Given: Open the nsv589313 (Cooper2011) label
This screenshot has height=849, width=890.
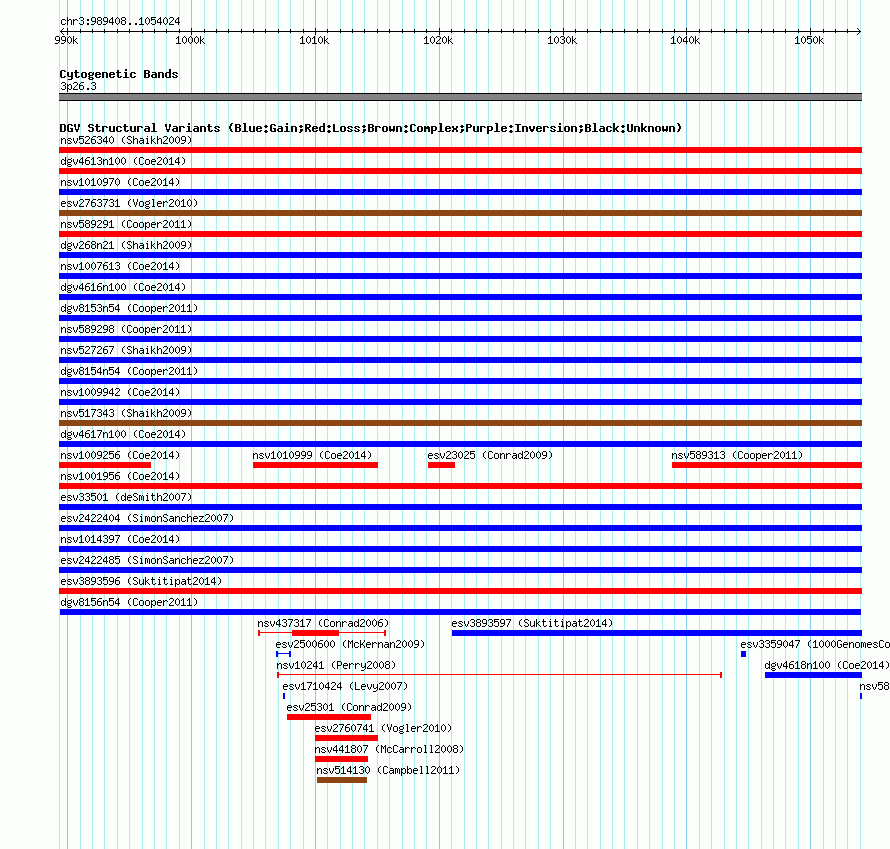Looking at the screenshot, I should [x=737, y=455].
